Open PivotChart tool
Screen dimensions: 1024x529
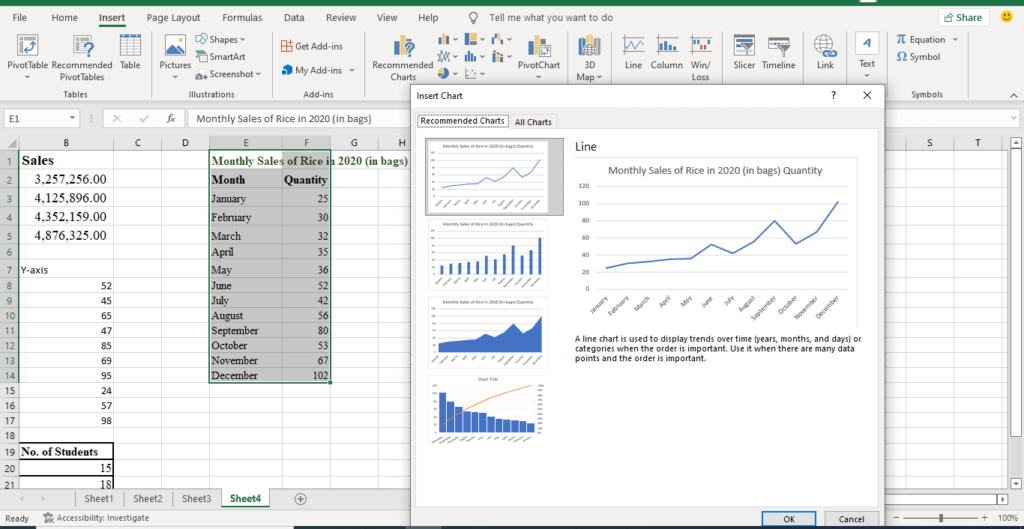pos(539,57)
